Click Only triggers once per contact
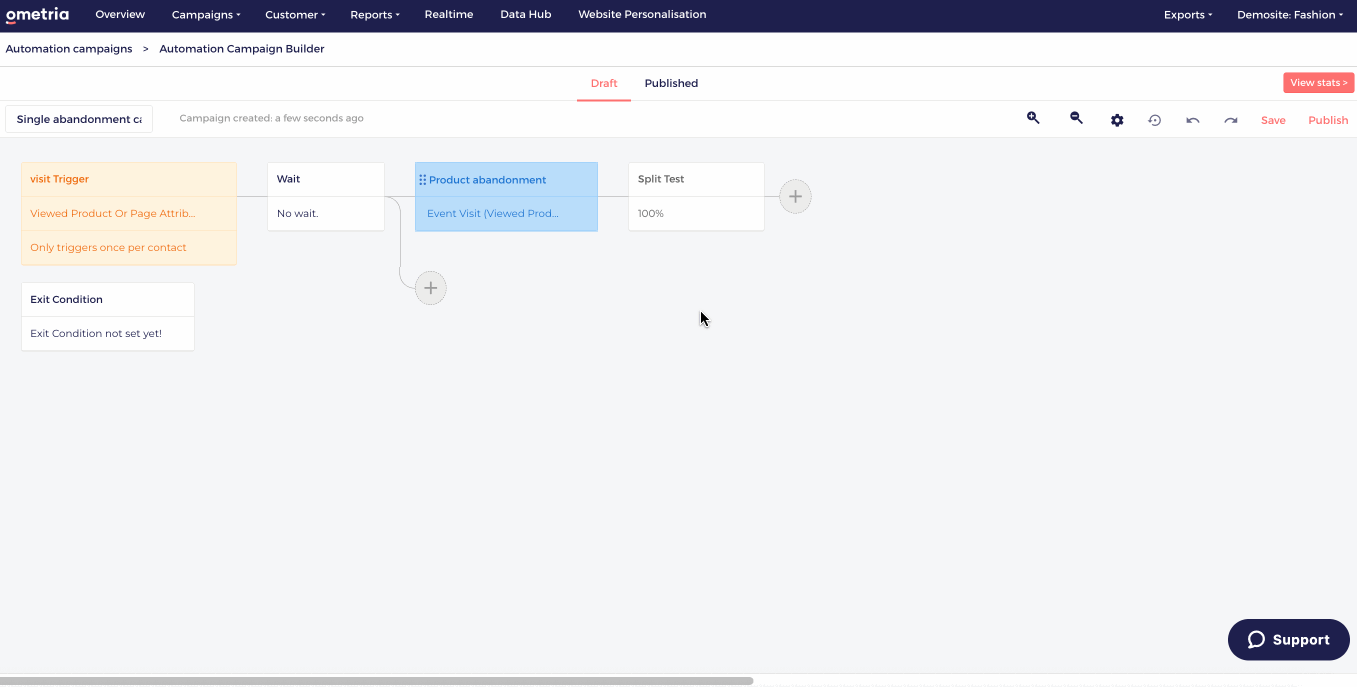1357x687 pixels. (x=129, y=247)
